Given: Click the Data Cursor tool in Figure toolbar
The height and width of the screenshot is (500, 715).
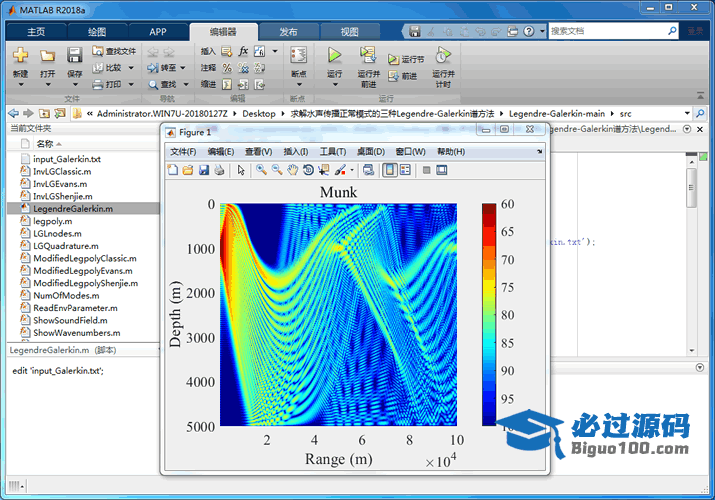Looking at the screenshot, I should point(325,170).
